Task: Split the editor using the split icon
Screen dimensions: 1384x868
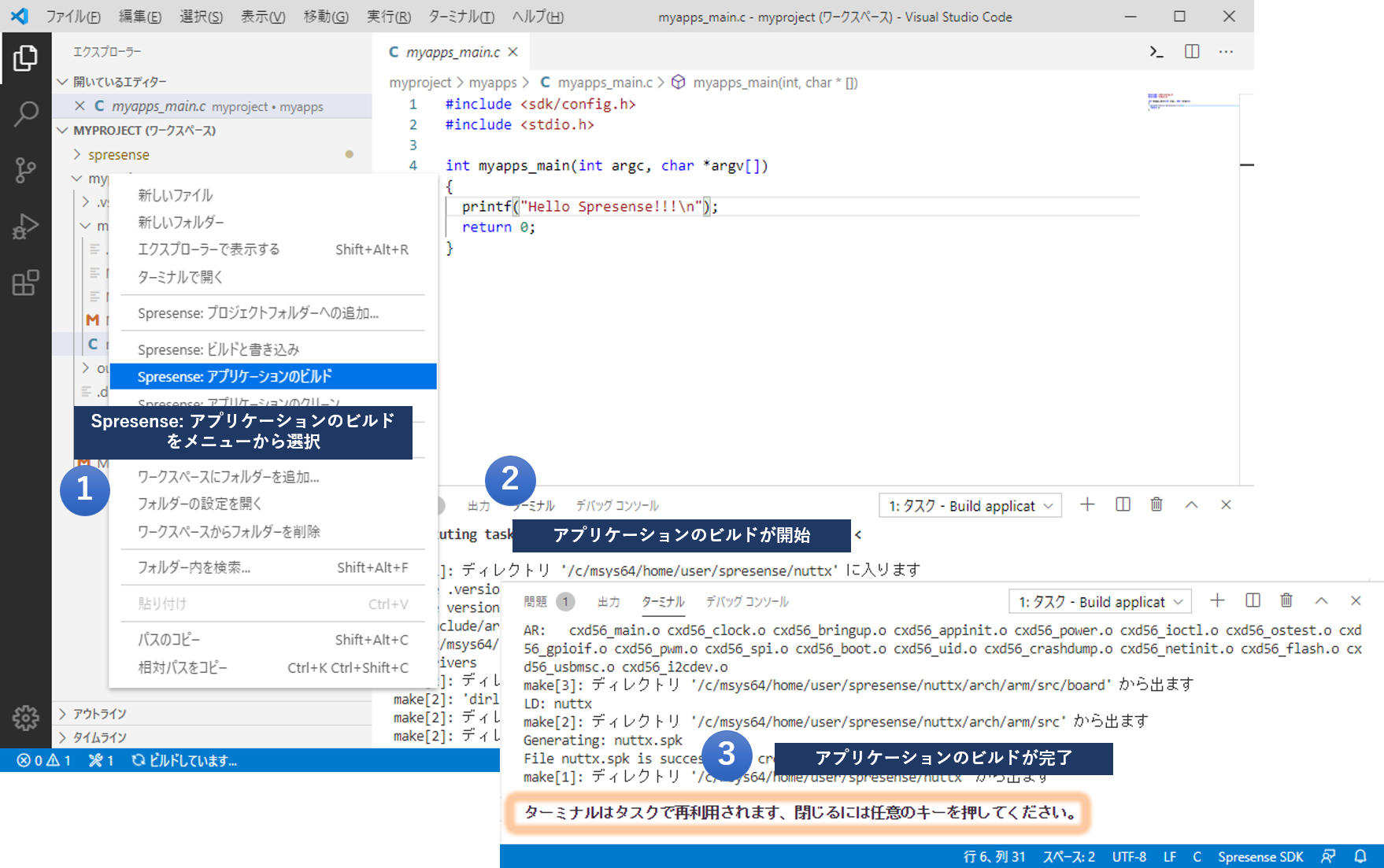Action: [1191, 52]
